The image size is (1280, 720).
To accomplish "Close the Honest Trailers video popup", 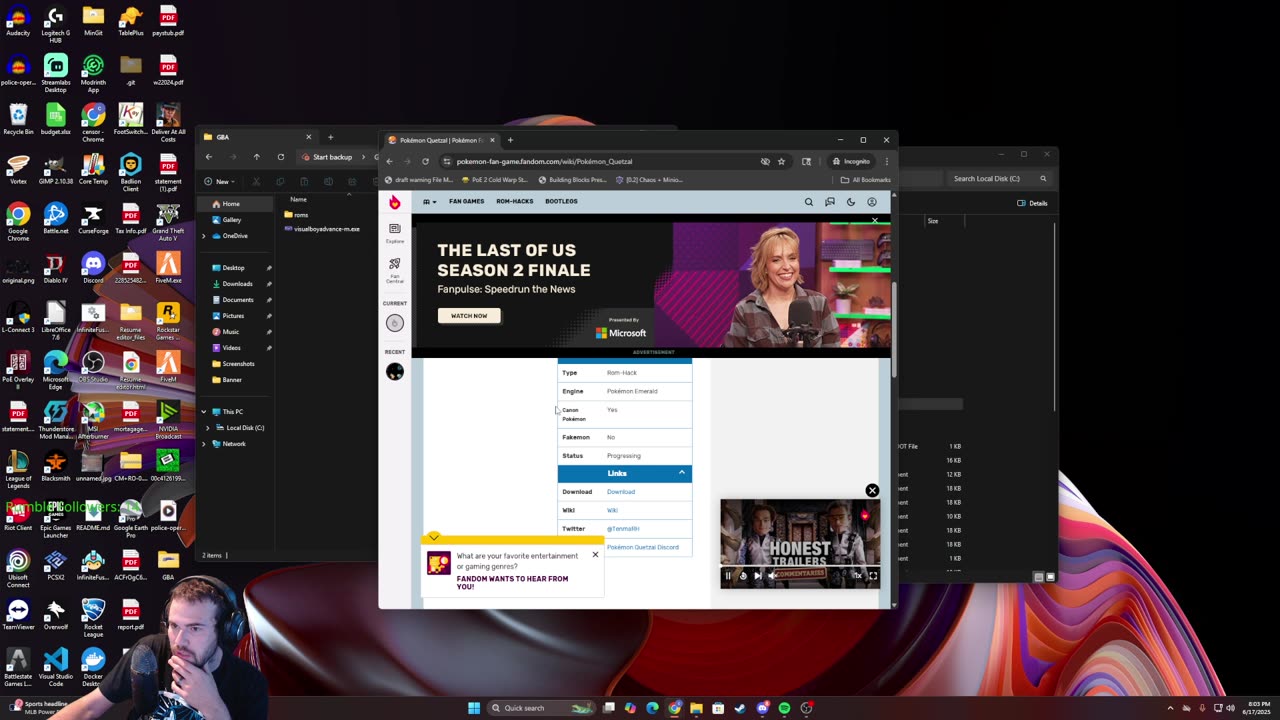I will click(x=872, y=490).
